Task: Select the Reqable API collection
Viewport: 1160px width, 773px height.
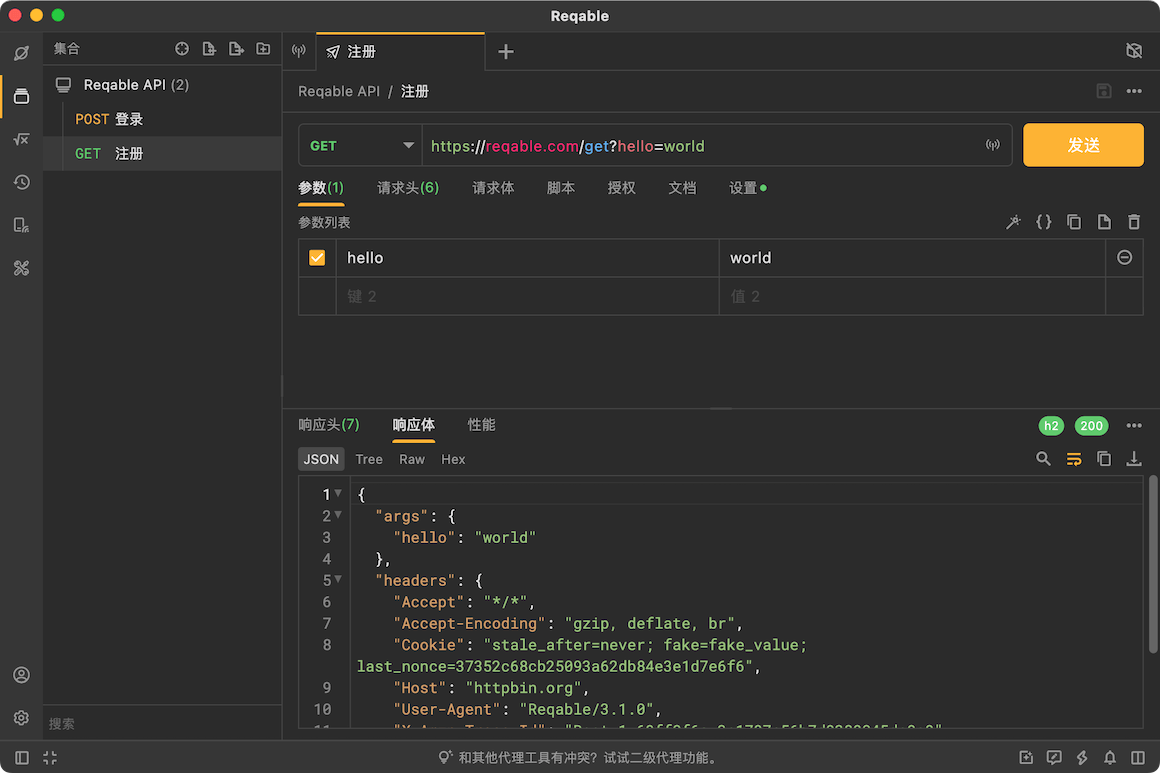Action: pos(163,85)
